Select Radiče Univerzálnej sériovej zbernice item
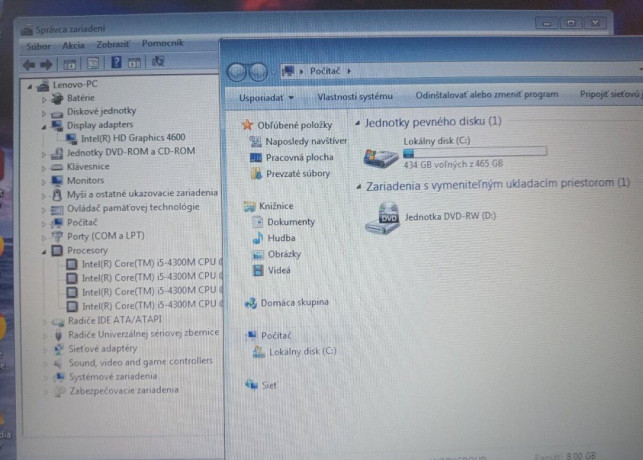643x460 pixels. (144, 334)
